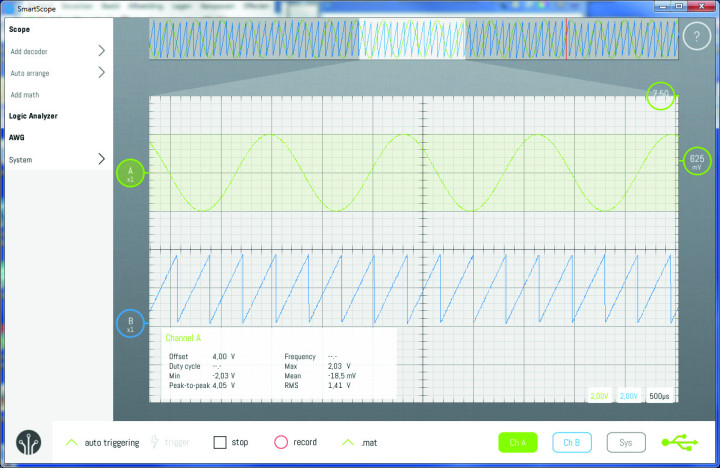Open the AWG menu section
Viewport: 720px width, 468px height.
pyautogui.click(x=17, y=138)
